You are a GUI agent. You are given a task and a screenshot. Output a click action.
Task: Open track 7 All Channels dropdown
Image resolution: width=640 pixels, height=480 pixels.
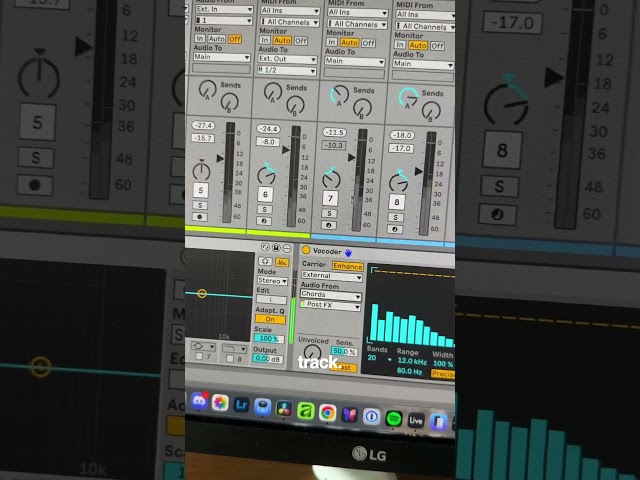tap(357, 24)
